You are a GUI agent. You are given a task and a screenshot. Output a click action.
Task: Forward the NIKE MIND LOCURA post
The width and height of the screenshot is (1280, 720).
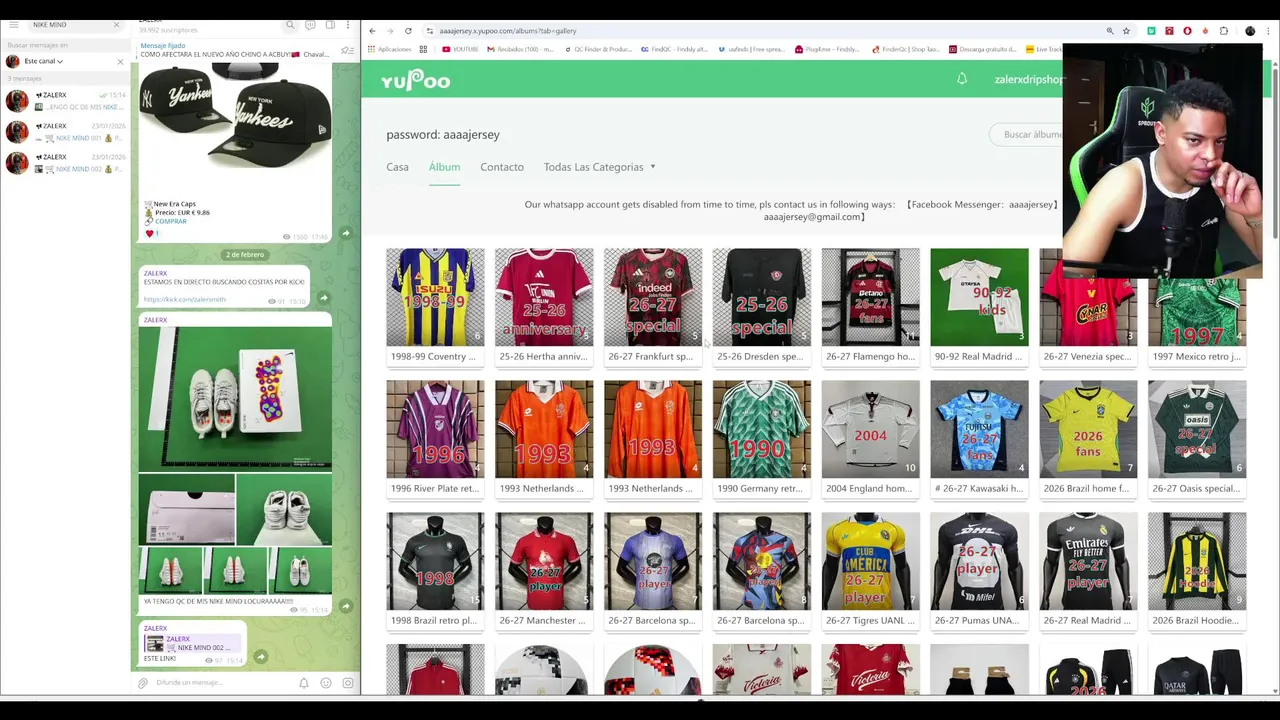(346, 606)
